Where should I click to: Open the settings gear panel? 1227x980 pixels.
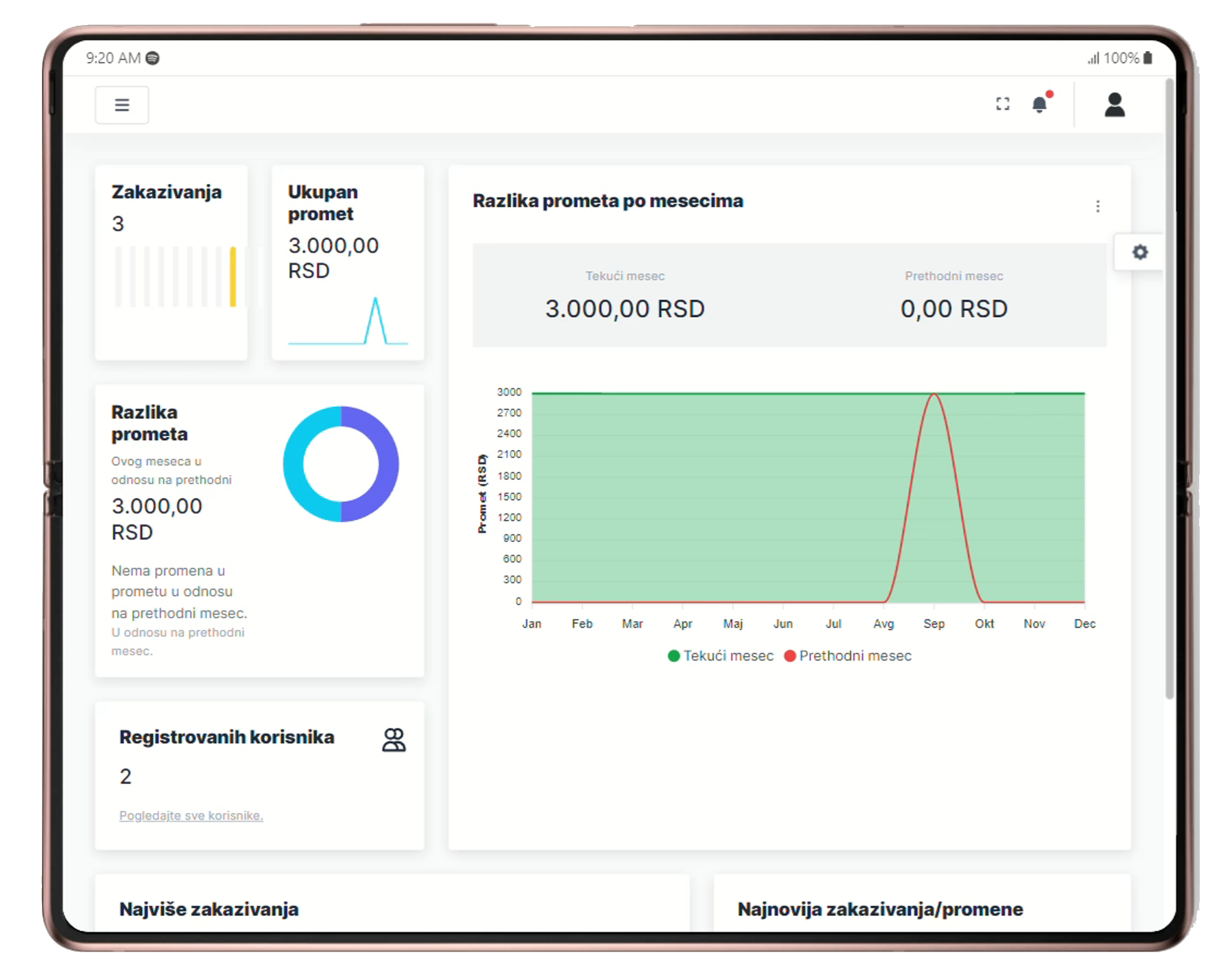[1139, 252]
